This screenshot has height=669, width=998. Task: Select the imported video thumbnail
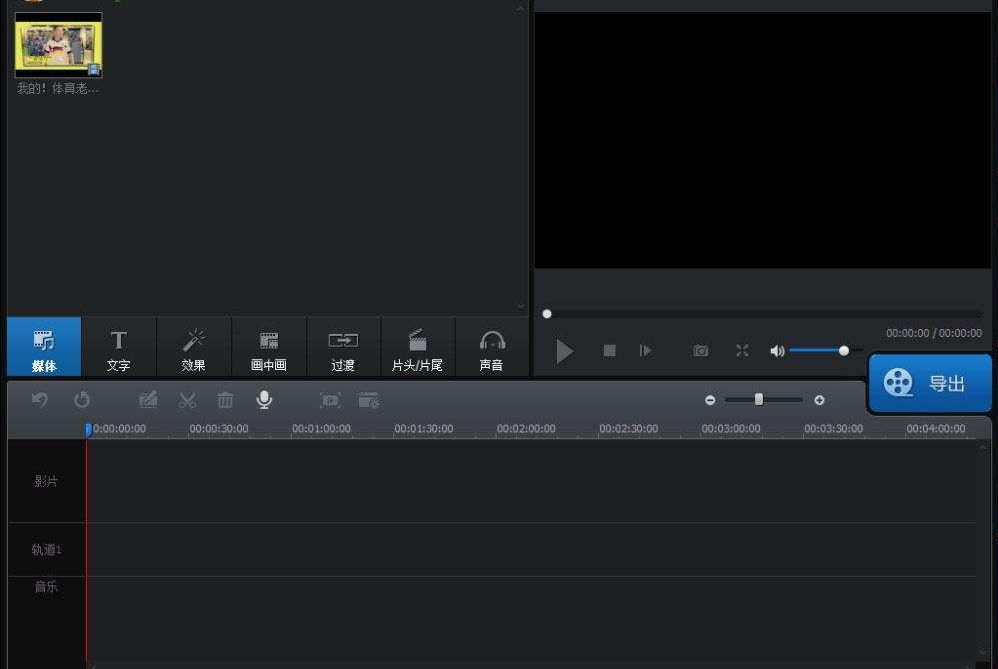[x=58, y=45]
